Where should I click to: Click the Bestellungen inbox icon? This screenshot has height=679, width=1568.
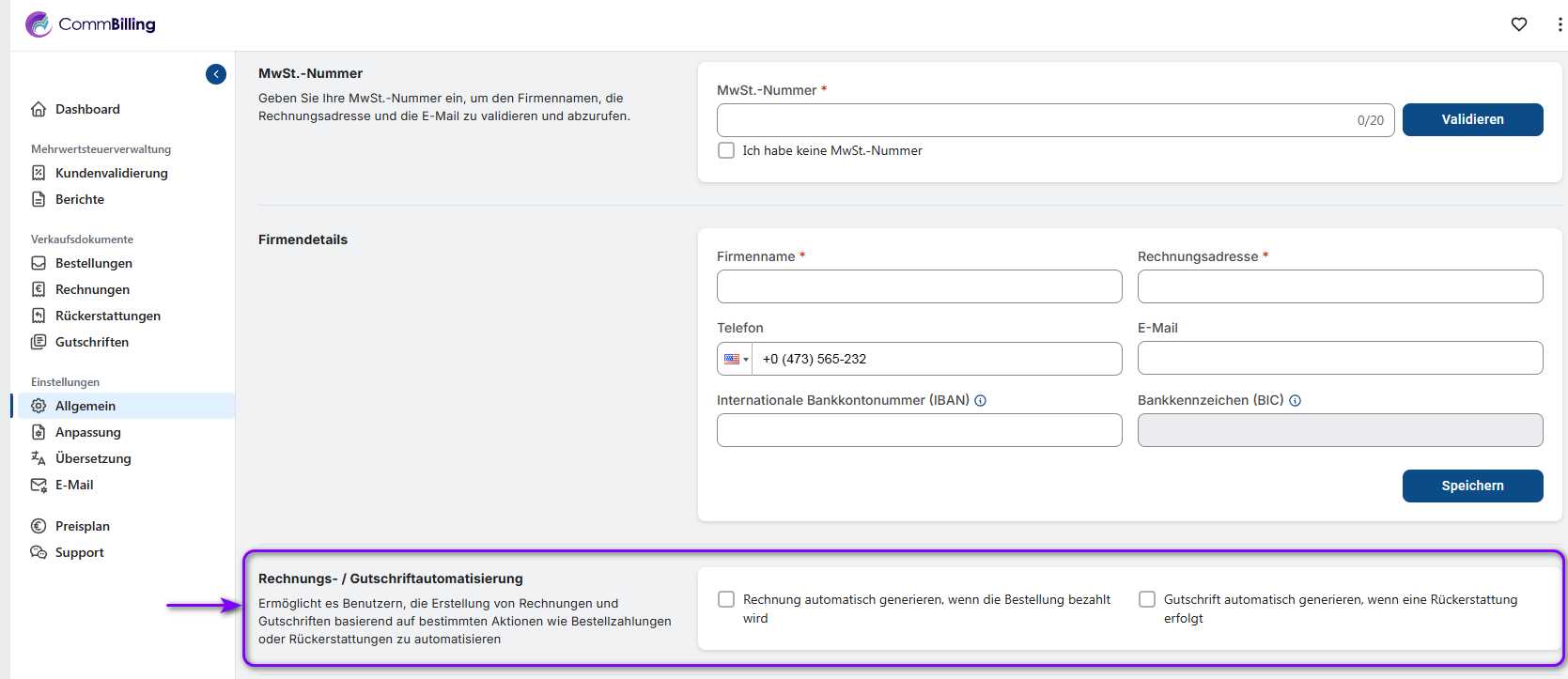coord(39,263)
